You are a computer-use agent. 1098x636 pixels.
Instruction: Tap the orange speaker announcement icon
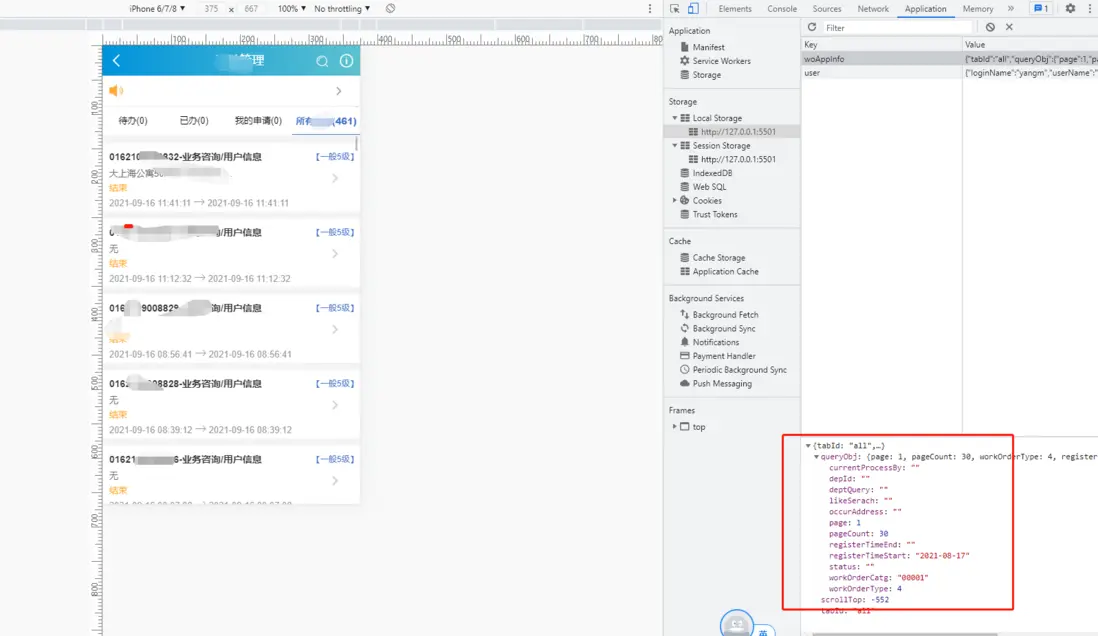(x=116, y=90)
